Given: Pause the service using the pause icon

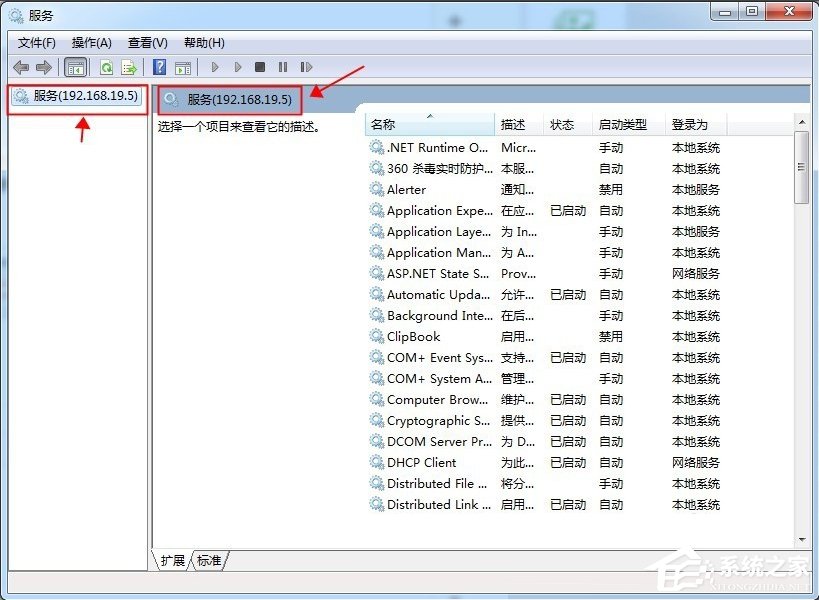Looking at the screenshot, I should [x=283, y=67].
